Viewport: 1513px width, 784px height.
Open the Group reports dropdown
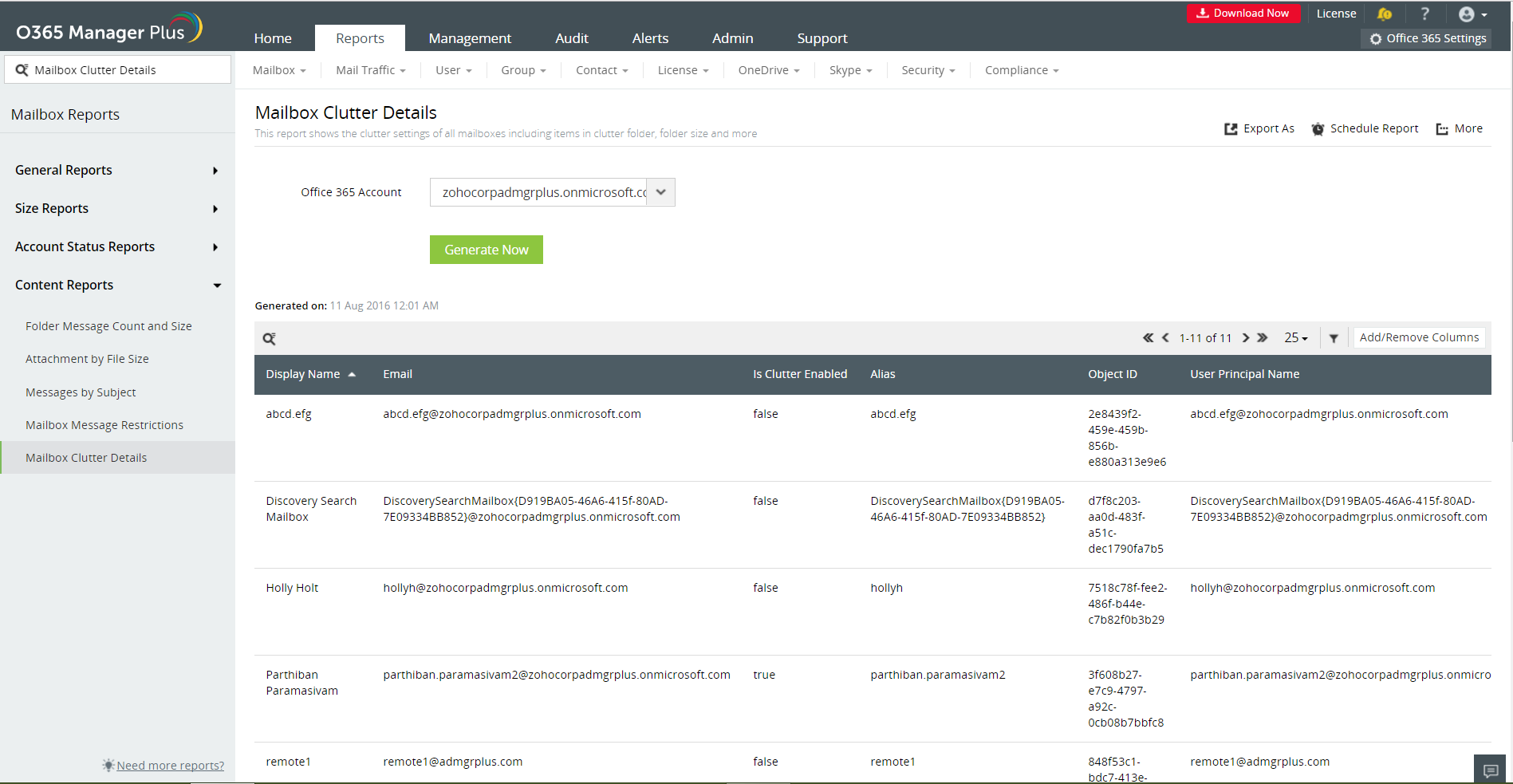pyautogui.click(x=523, y=70)
